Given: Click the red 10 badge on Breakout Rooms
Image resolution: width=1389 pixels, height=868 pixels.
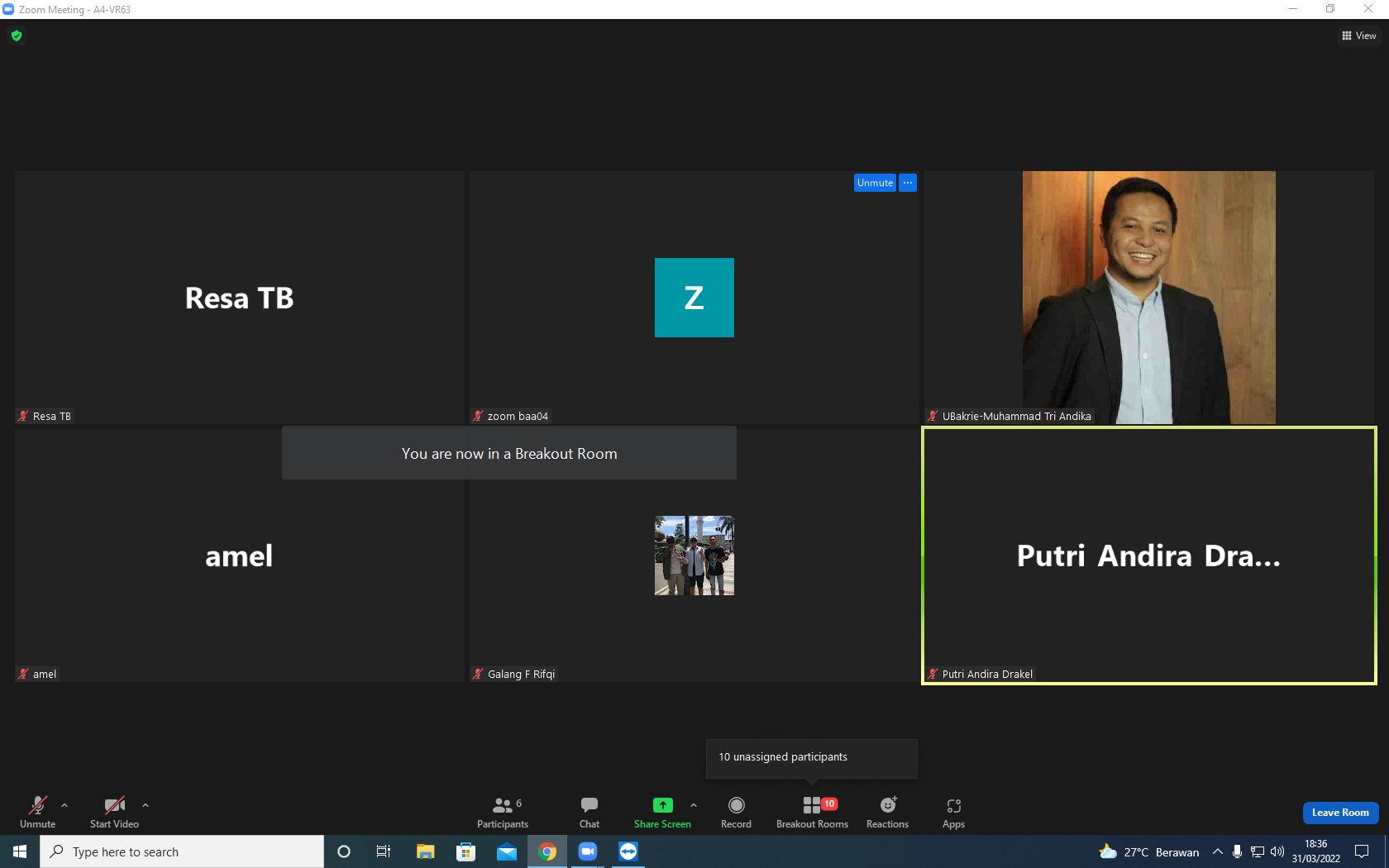Looking at the screenshot, I should [829, 804].
